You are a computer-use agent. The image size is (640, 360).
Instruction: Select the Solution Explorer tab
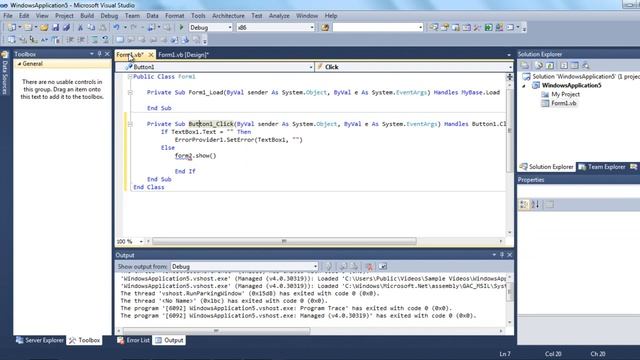pyautogui.click(x=547, y=167)
